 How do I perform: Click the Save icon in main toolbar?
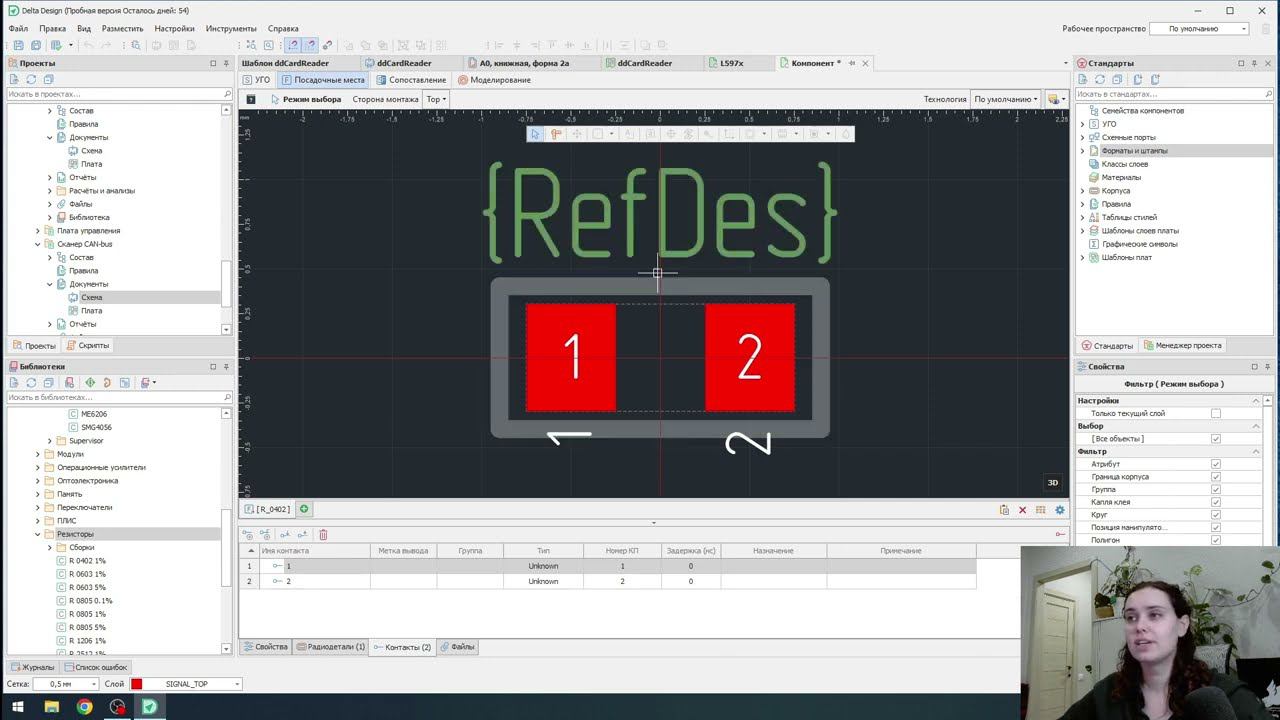click(x=19, y=45)
